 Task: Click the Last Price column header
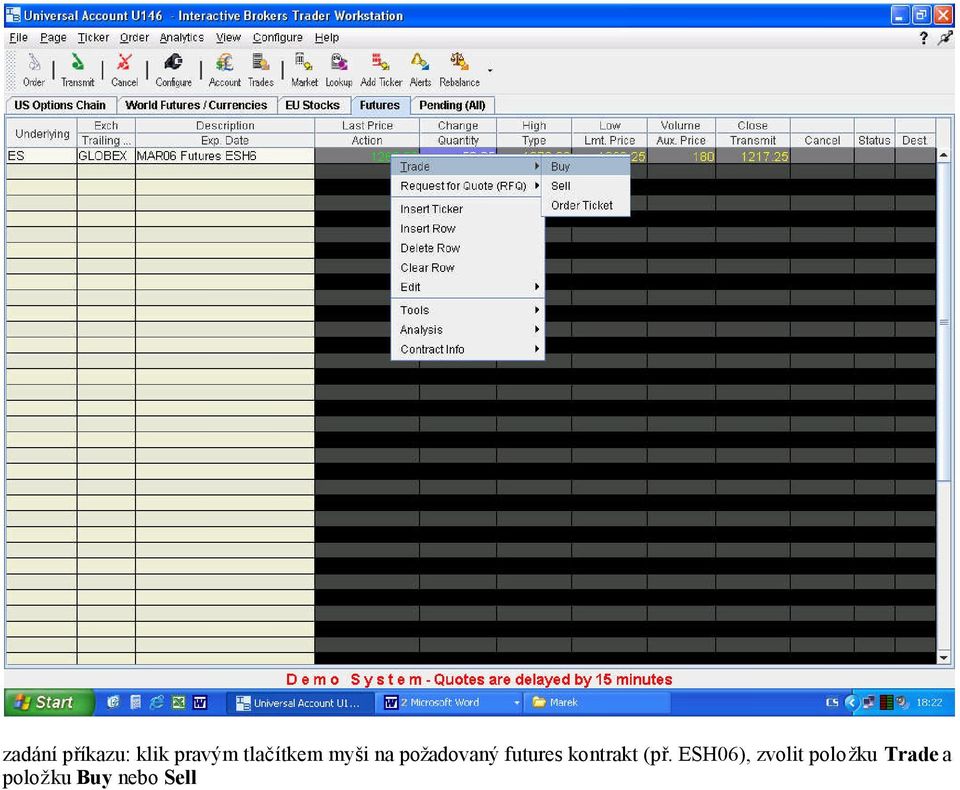367,126
